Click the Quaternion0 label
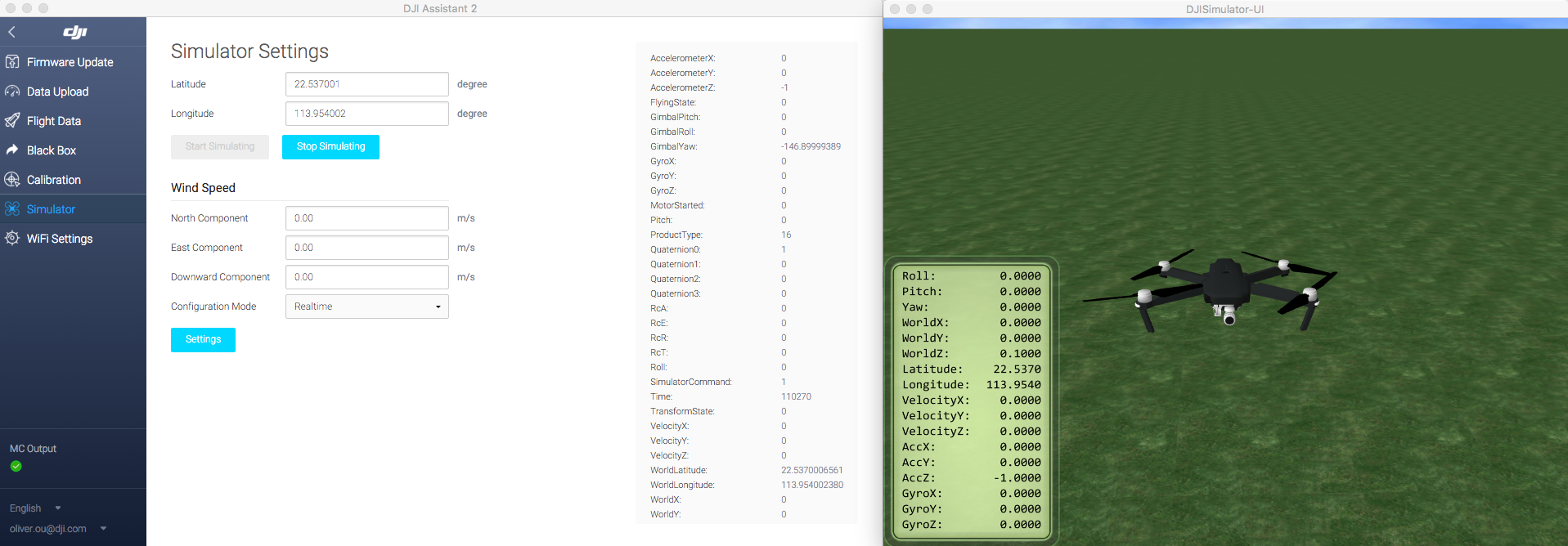The width and height of the screenshot is (1568, 546). coord(675,250)
